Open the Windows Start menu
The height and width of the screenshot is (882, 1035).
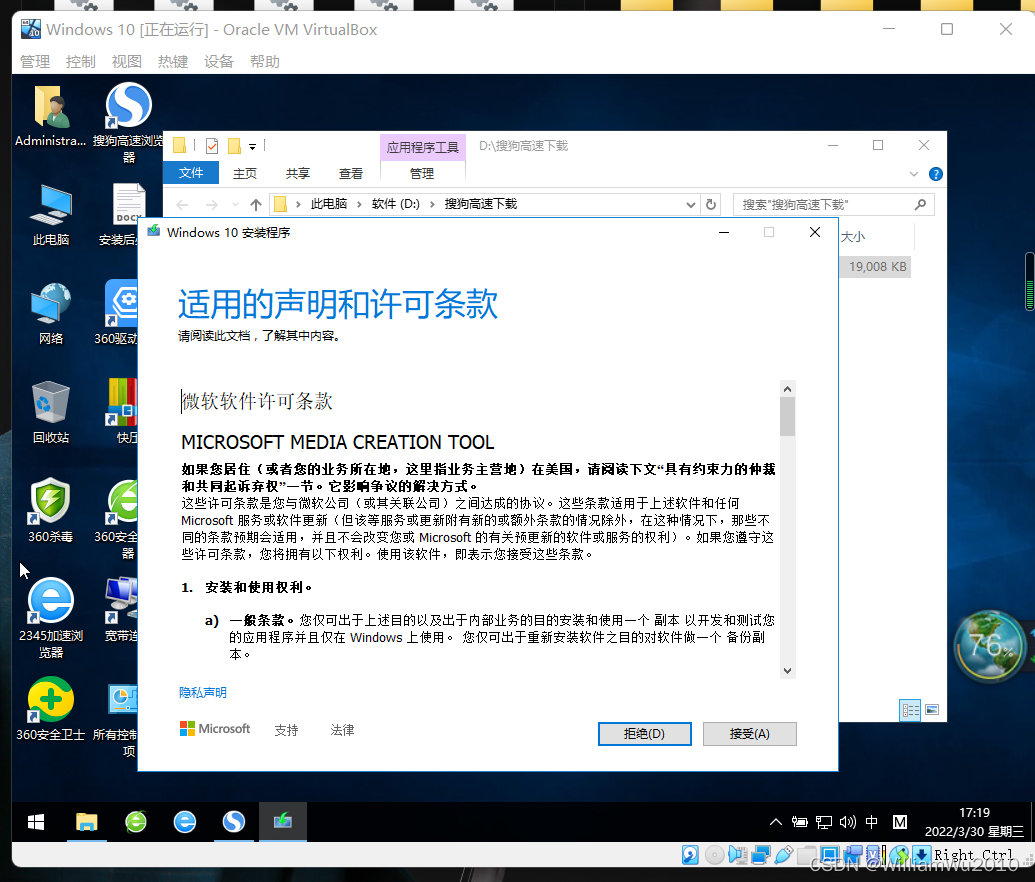pos(36,822)
